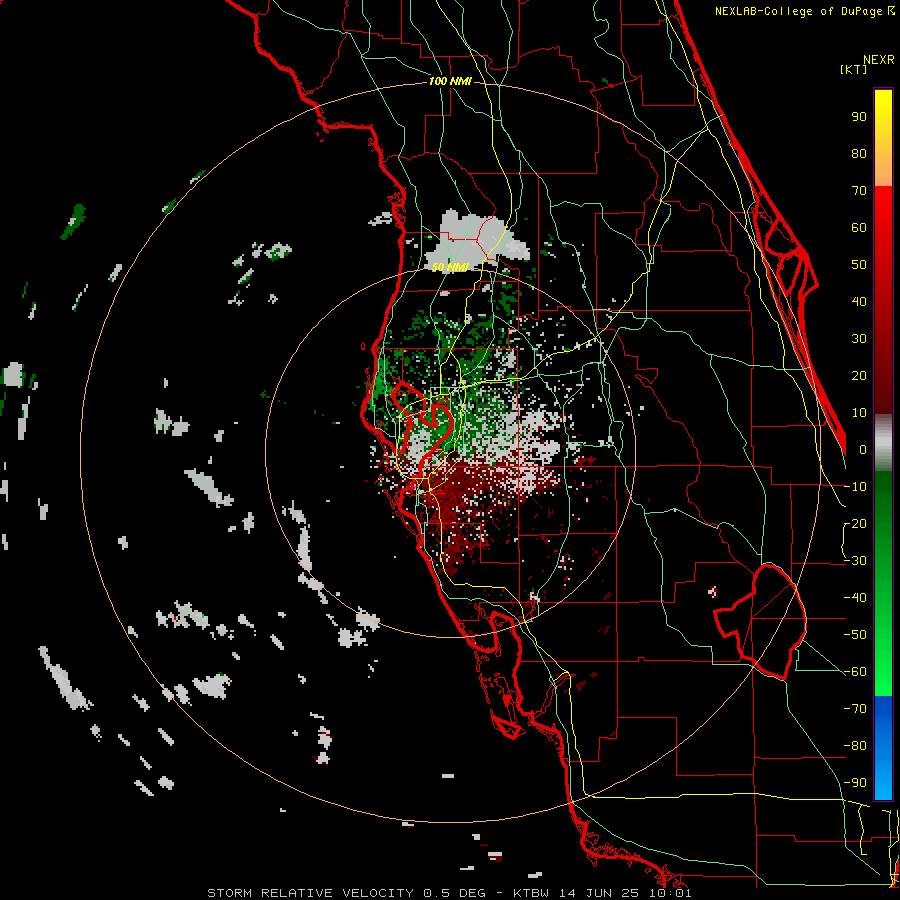Click the 50 value on velocity scale
The image size is (900, 900).
point(859,265)
